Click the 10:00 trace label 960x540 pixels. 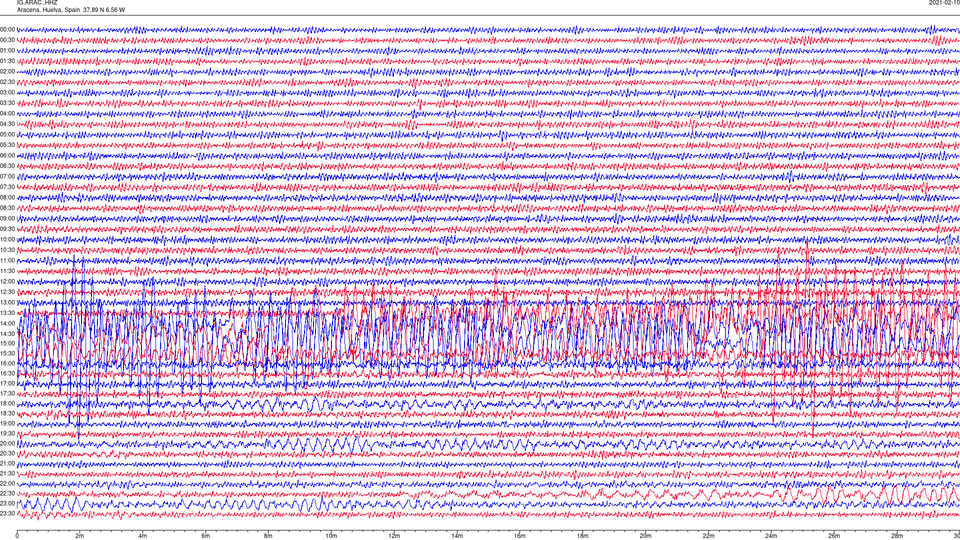(x=7, y=239)
